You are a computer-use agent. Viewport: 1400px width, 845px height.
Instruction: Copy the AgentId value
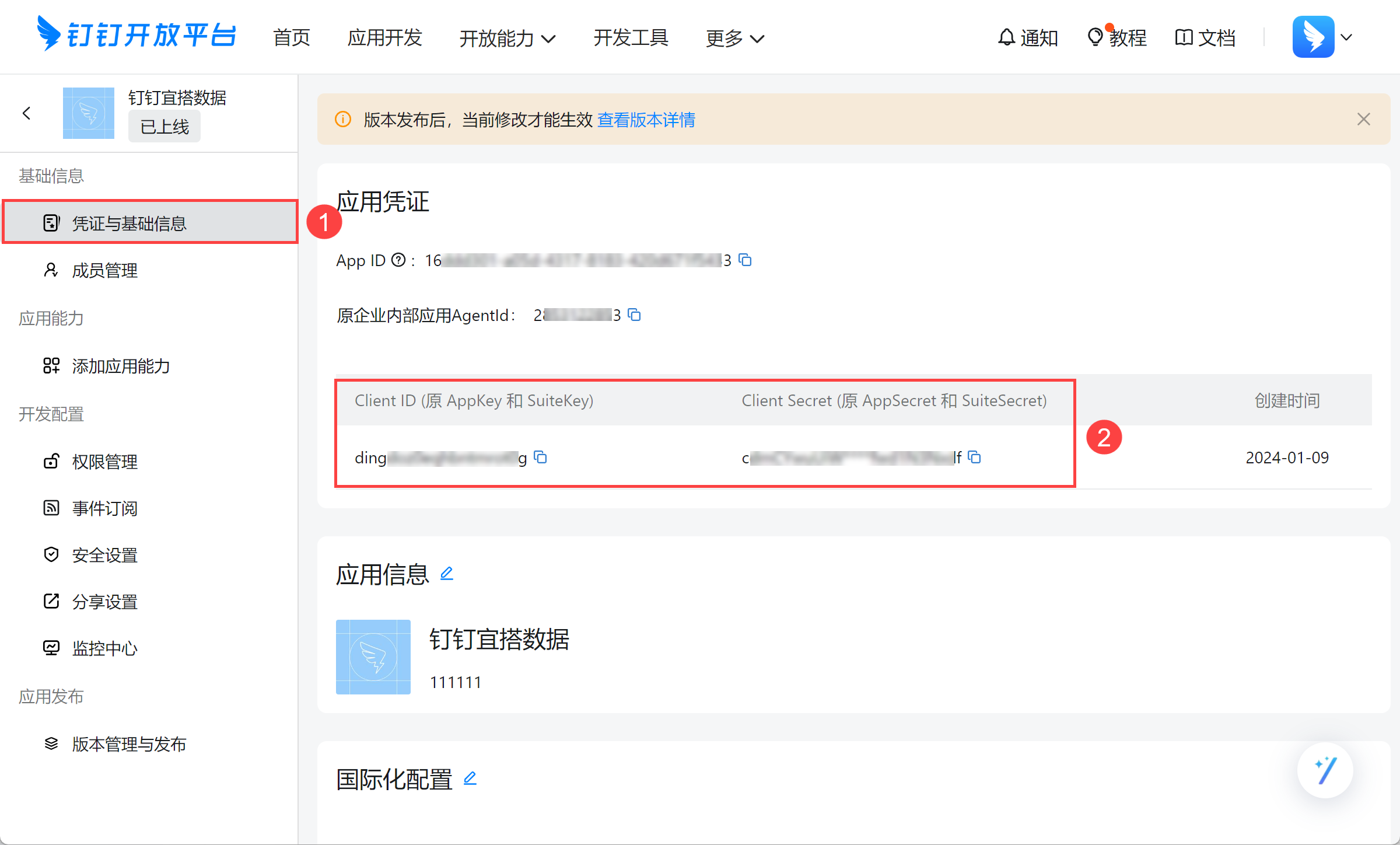tap(634, 315)
